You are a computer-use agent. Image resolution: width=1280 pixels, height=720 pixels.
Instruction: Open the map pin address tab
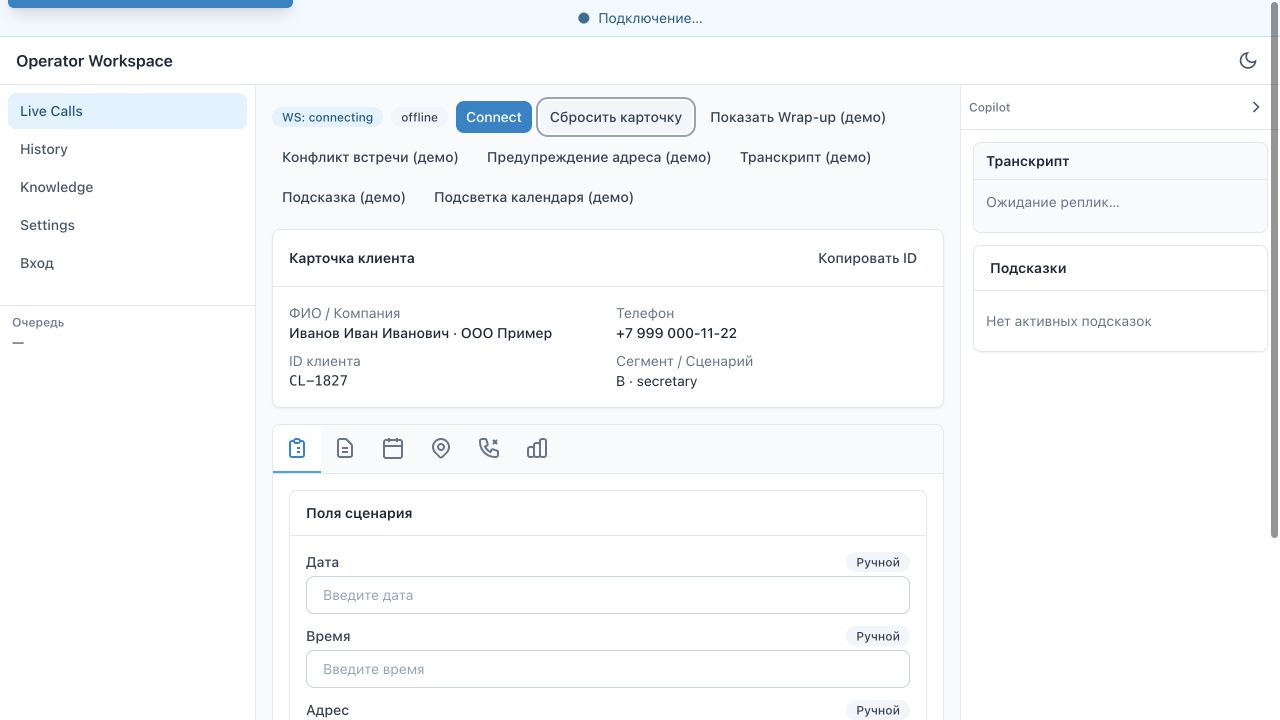pyautogui.click(x=441, y=449)
